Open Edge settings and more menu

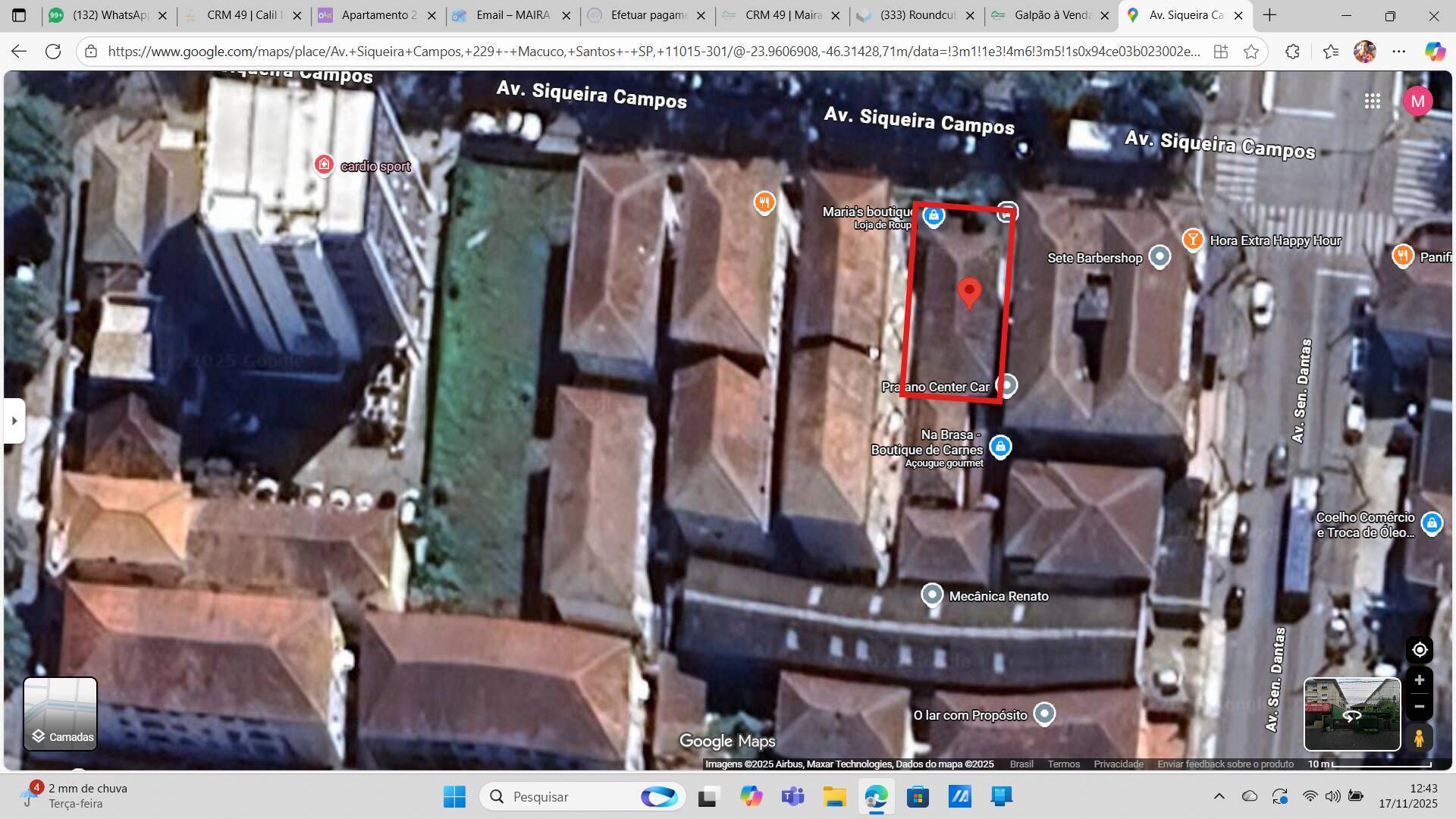point(1399,52)
